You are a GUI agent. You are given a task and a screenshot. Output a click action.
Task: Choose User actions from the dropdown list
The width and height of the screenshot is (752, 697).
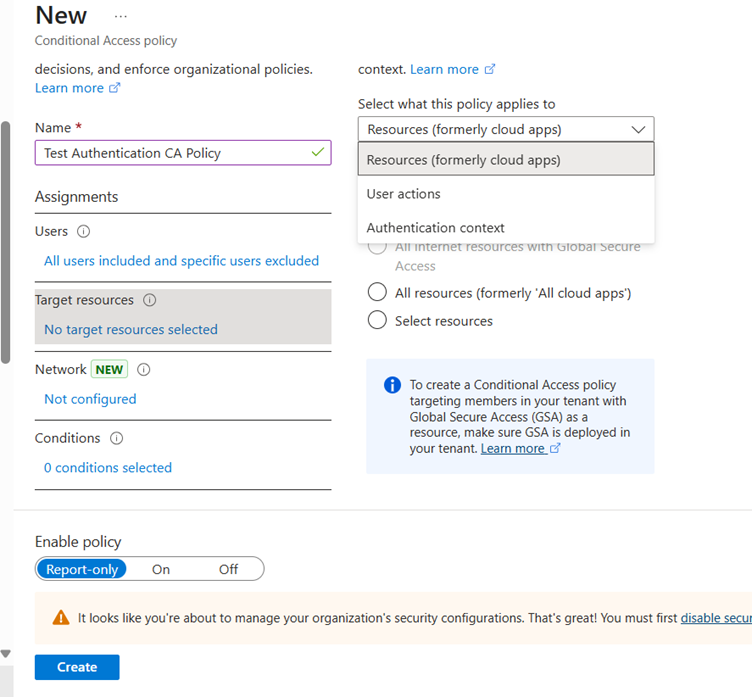404,194
